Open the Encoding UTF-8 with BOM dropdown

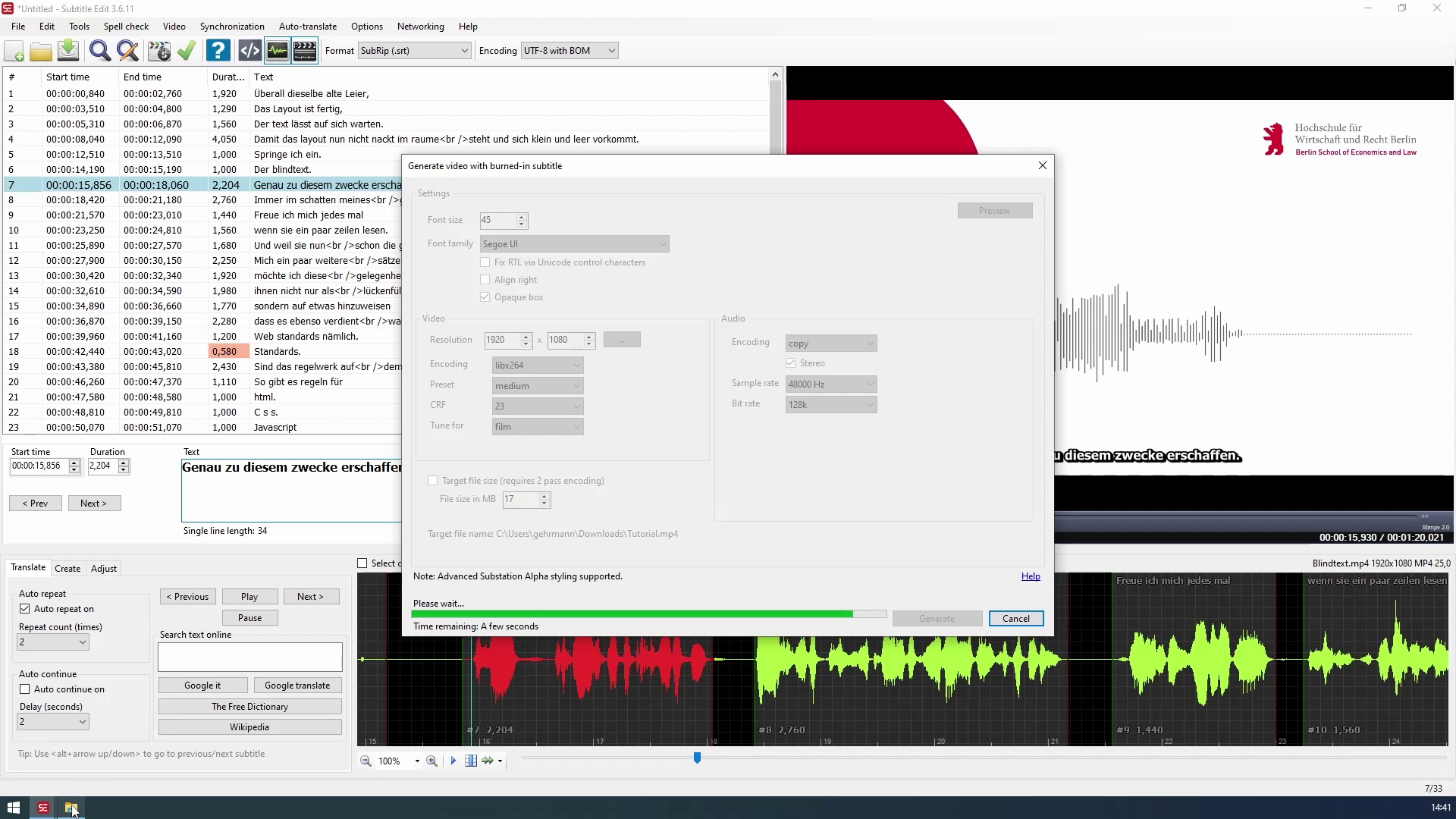pyautogui.click(x=611, y=51)
